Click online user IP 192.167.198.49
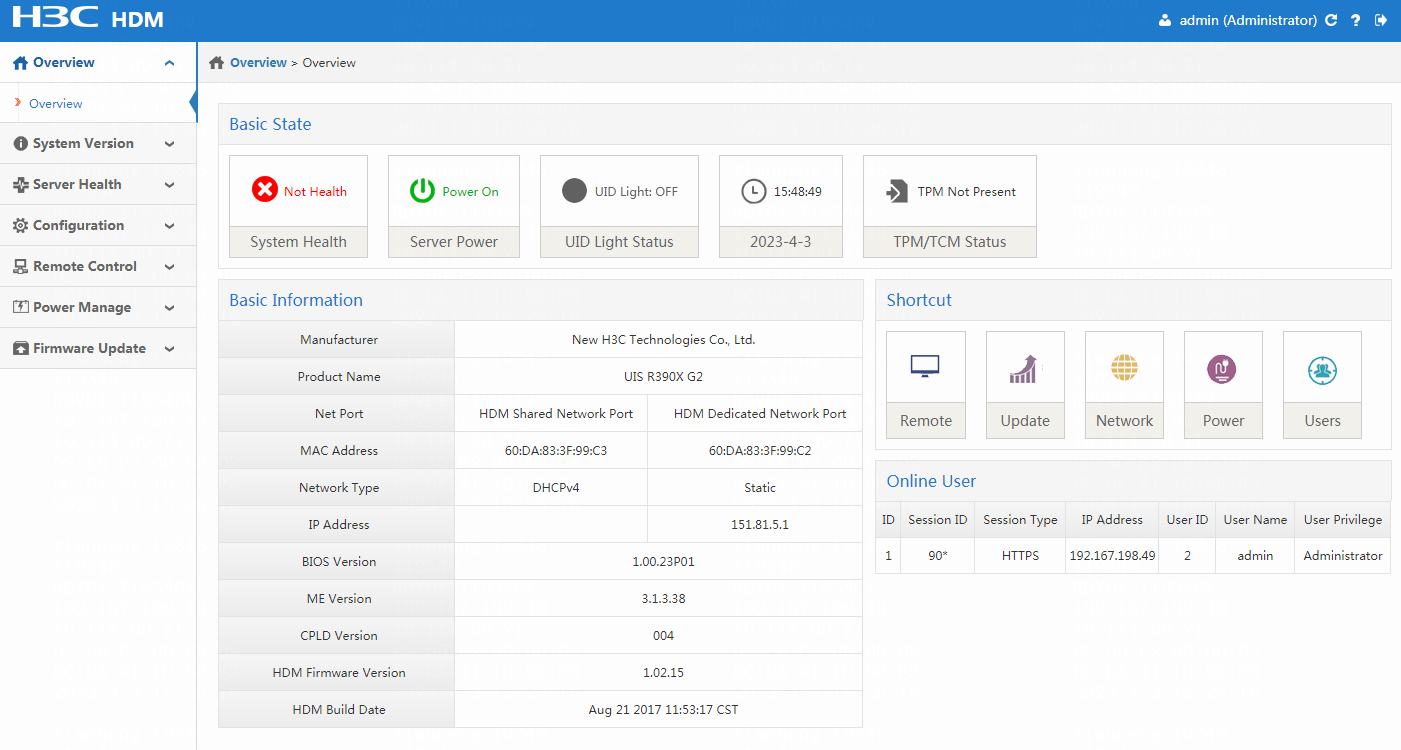Screen dimensions: 1401x750 (1112, 556)
